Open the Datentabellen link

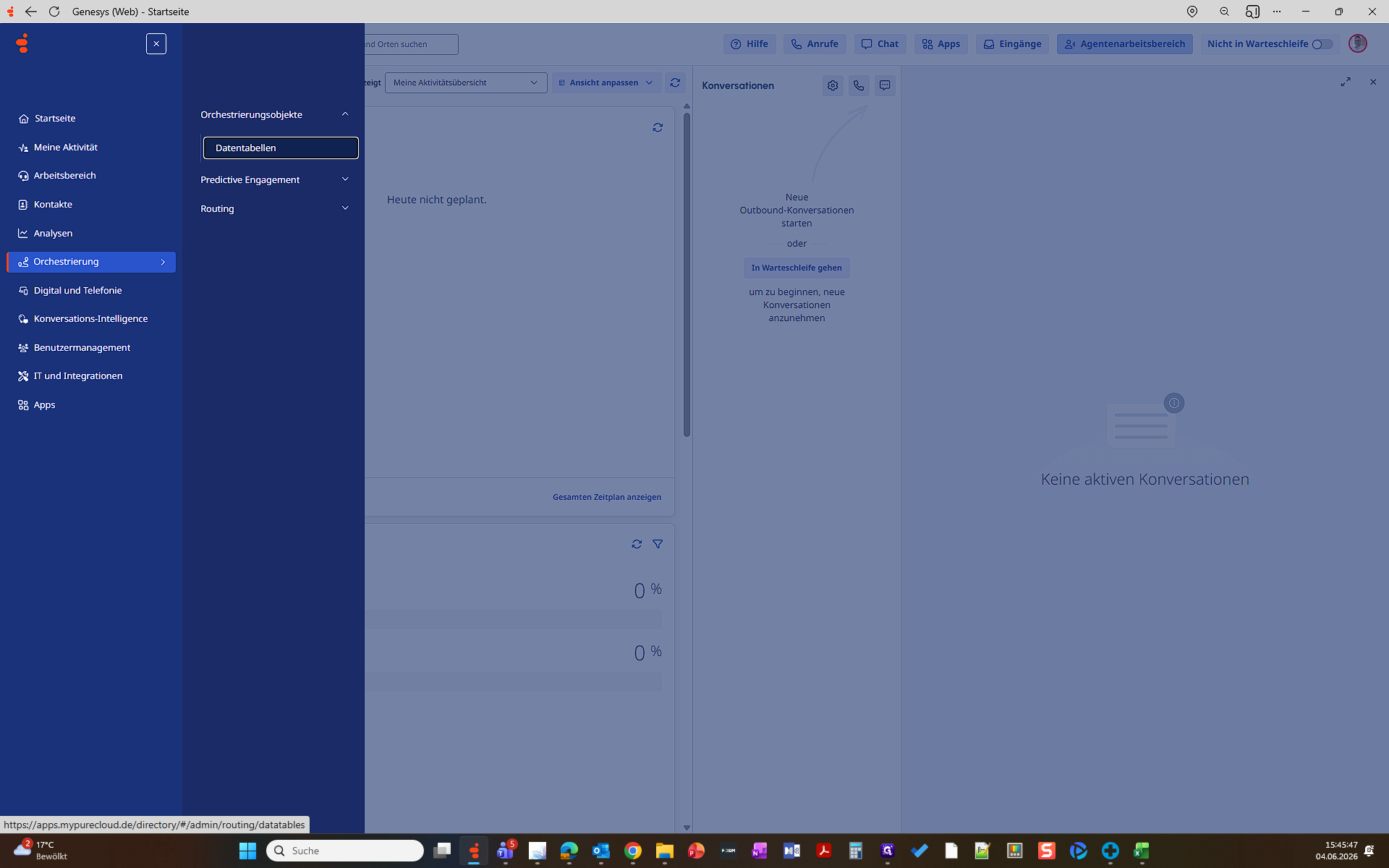(x=281, y=148)
